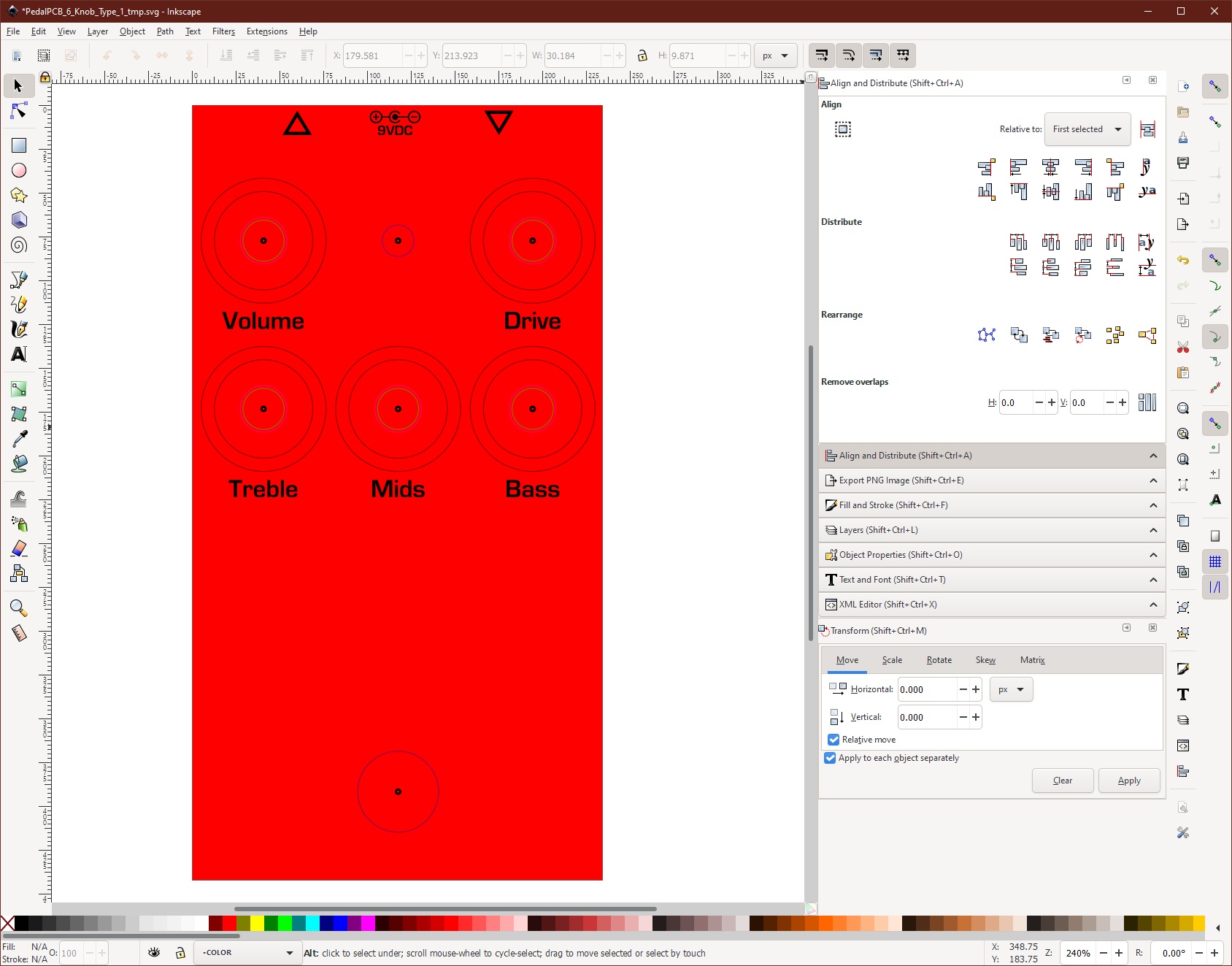This screenshot has width=1232, height=966.
Task: Select the Rectangle tool
Action: pos(19,145)
